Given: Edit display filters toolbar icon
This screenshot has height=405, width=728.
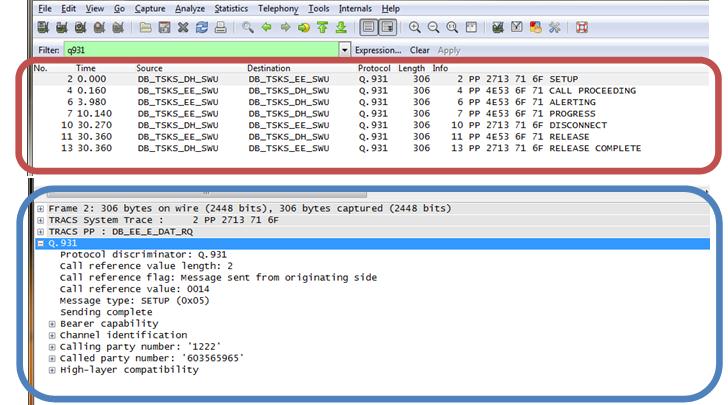Looking at the screenshot, I should click(516, 27).
